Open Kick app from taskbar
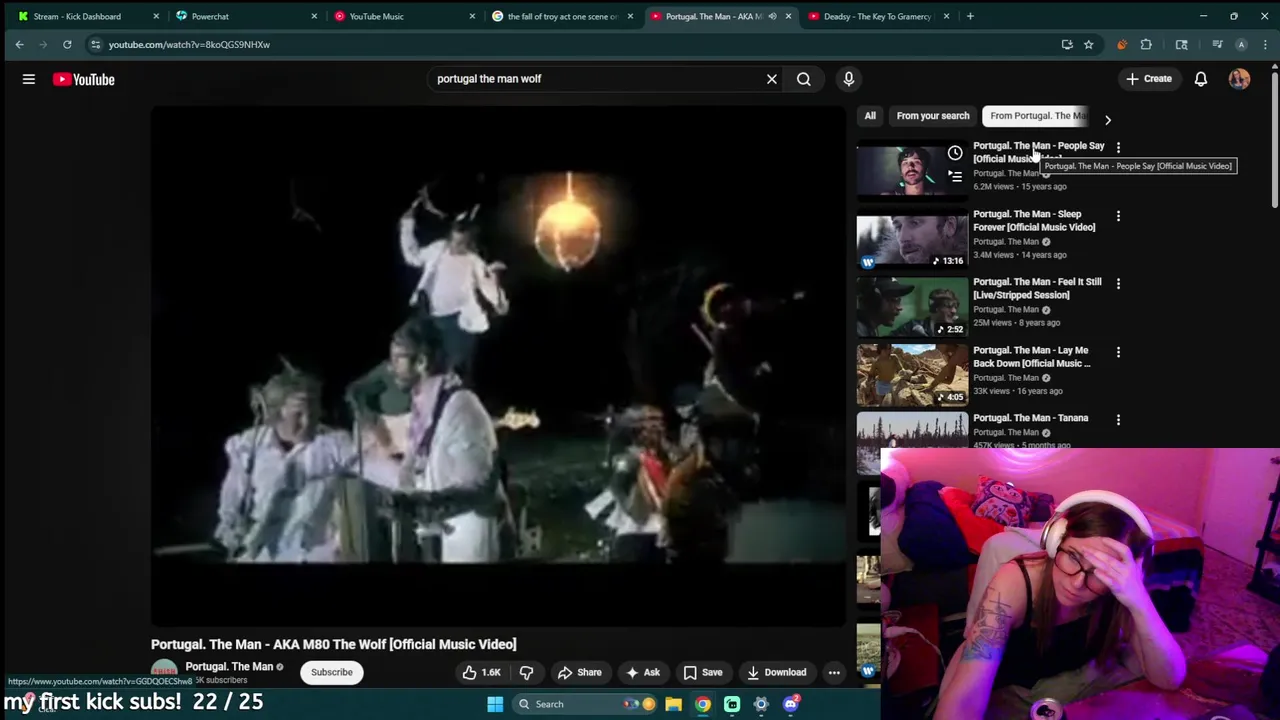The image size is (1280, 720). pos(732,704)
